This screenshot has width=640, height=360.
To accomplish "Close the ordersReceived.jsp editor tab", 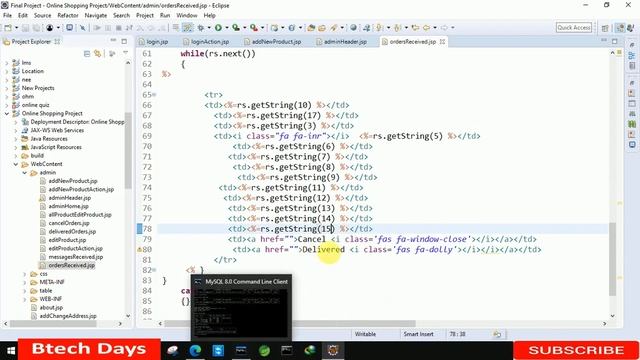I will click(442, 42).
